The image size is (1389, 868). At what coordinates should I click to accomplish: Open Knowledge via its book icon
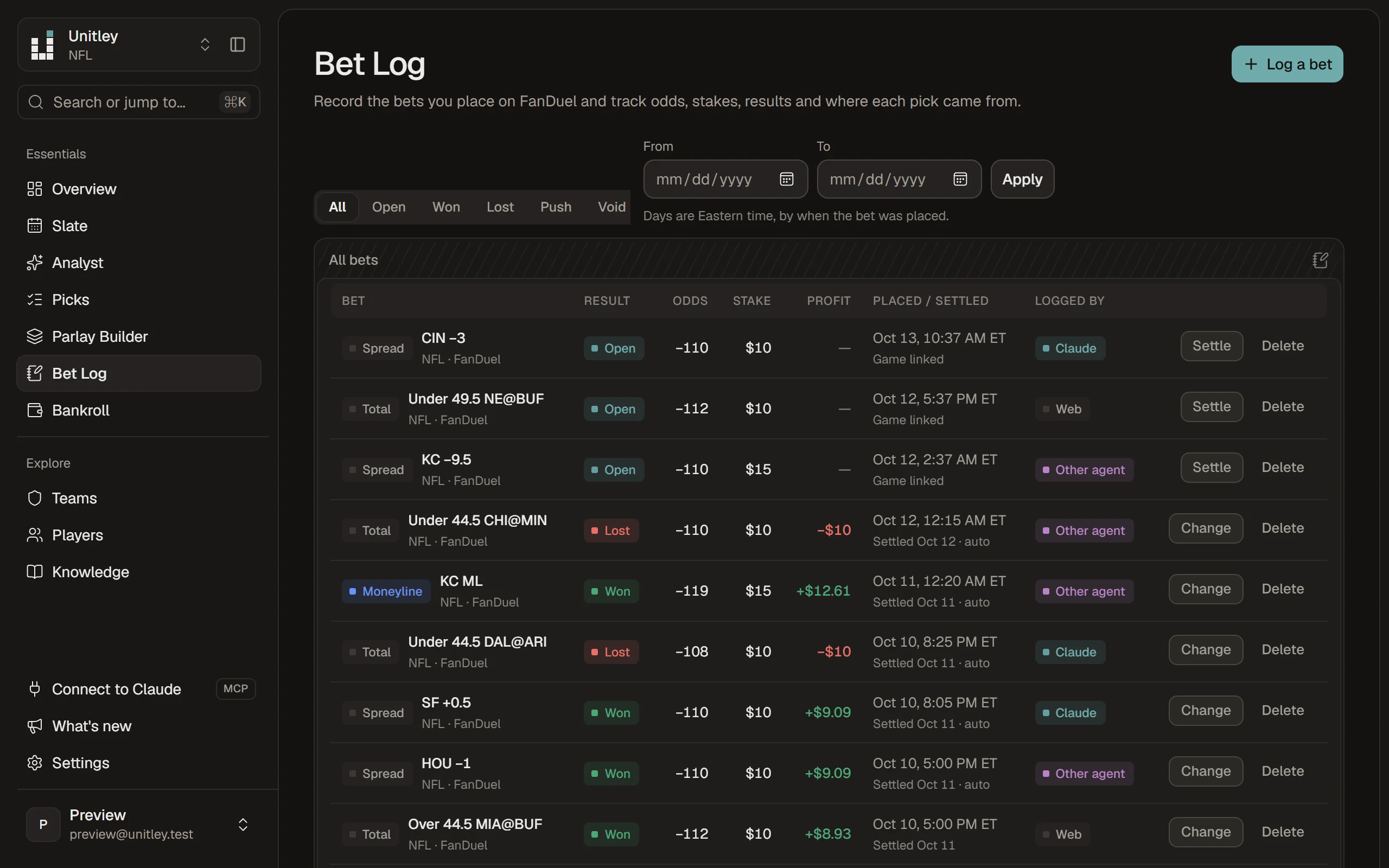click(34, 572)
